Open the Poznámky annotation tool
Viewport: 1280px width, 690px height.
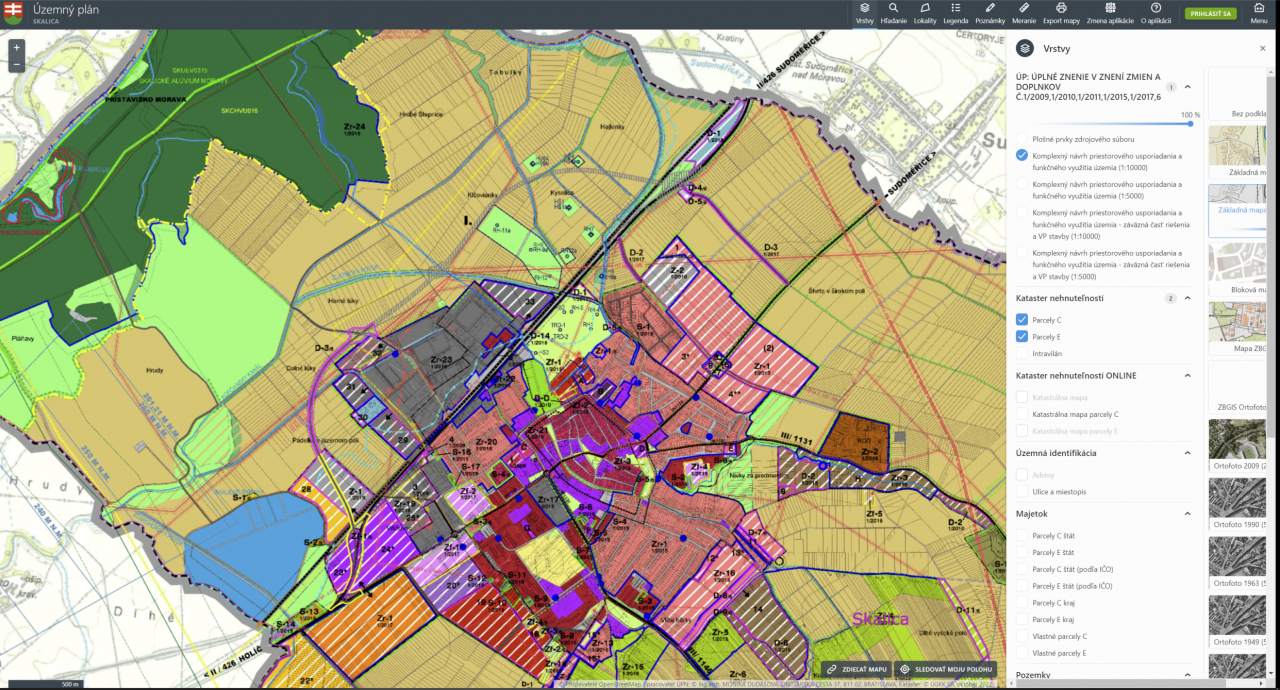(x=989, y=13)
